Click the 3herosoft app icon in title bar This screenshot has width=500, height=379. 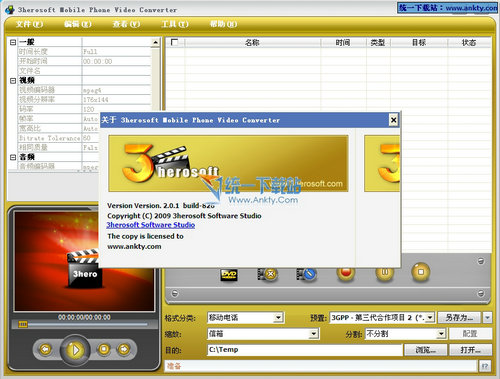pyautogui.click(x=10, y=9)
